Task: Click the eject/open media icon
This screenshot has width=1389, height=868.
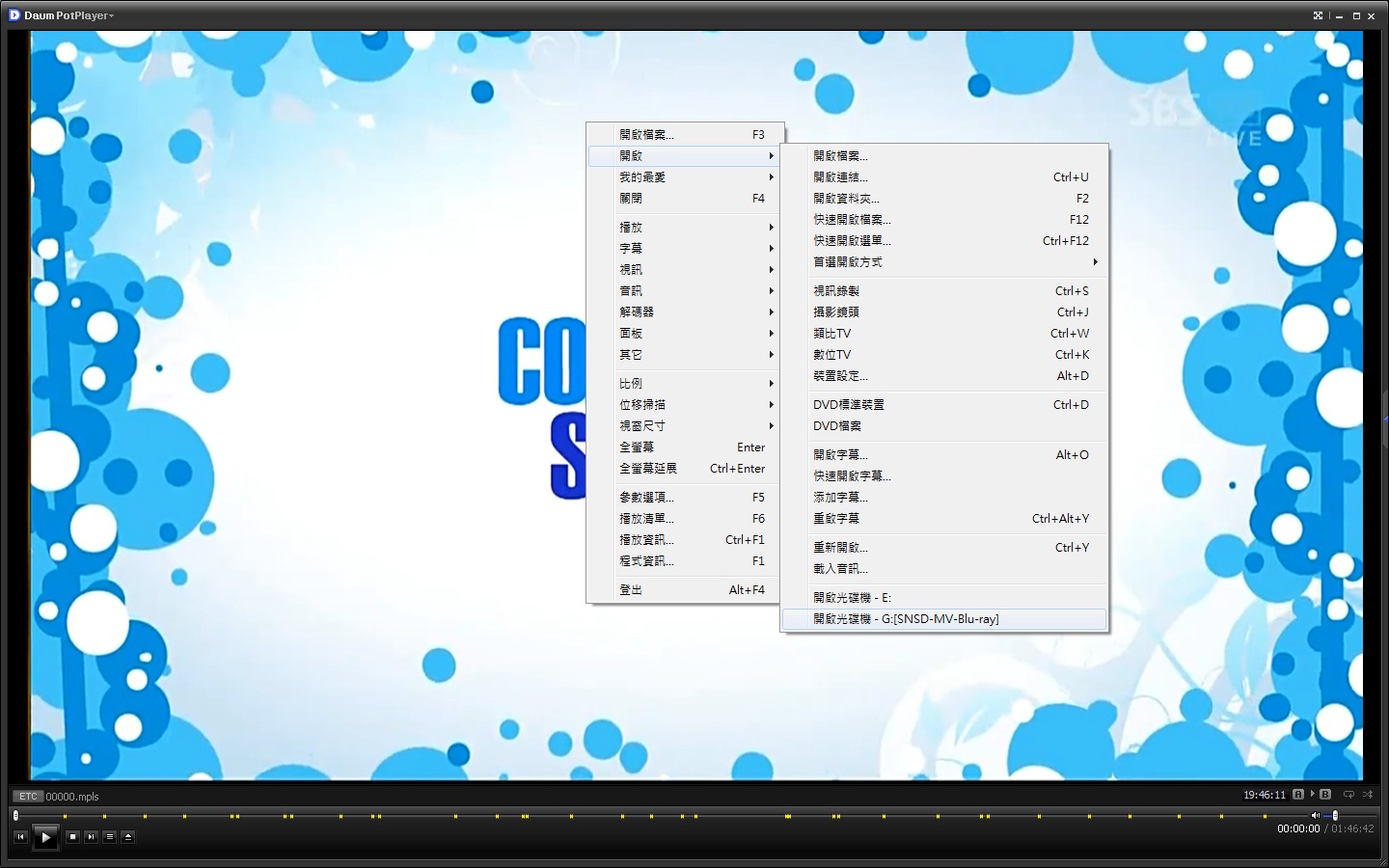Action: [x=128, y=837]
